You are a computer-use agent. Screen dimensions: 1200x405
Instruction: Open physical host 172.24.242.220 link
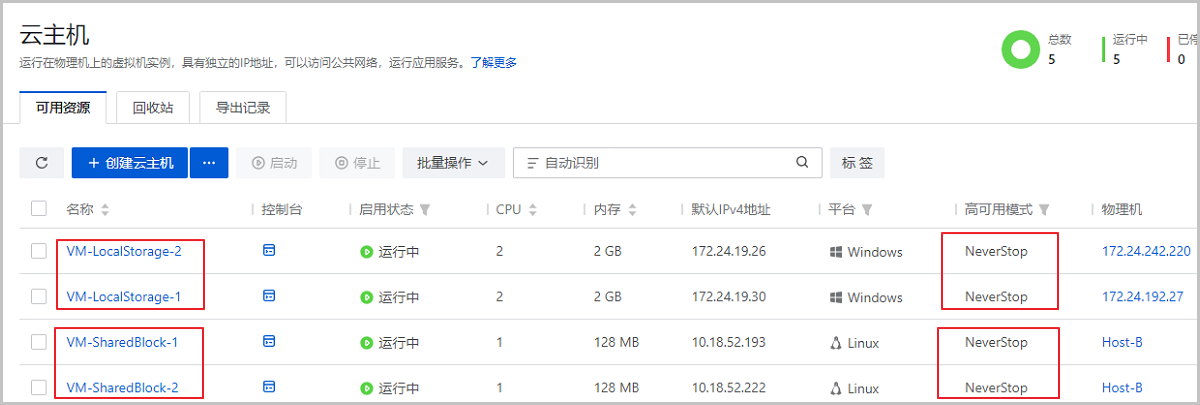tap(1146, 251)
